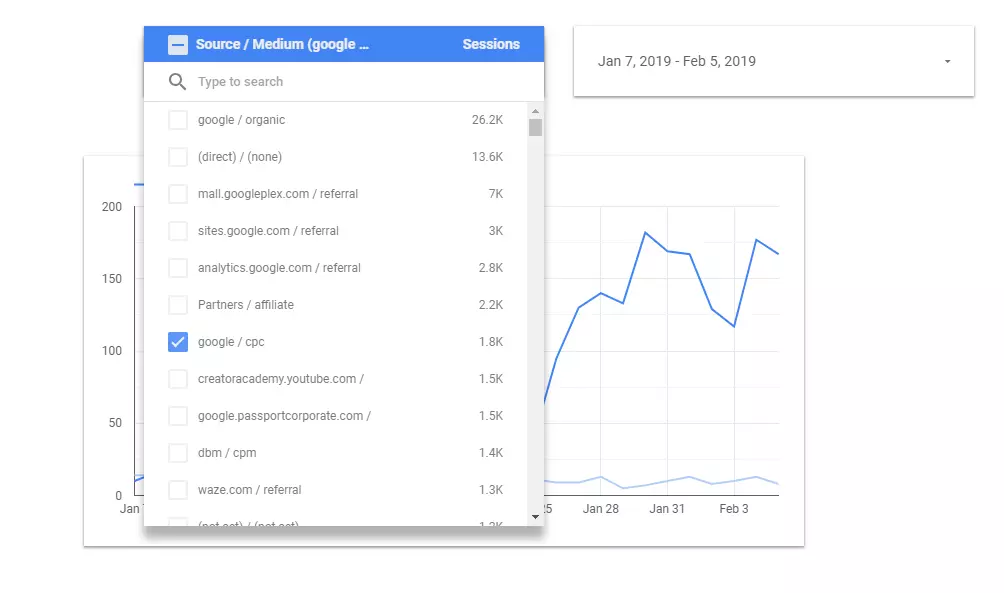The height and width of the screenshot is (593, 1004).
Task: Click the Source / Medium filter header
Action: [282, 44]
